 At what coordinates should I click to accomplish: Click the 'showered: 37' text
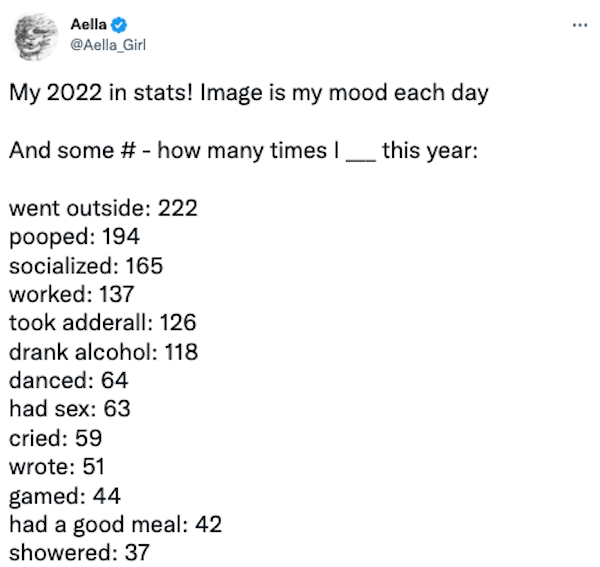click(79, 553)
